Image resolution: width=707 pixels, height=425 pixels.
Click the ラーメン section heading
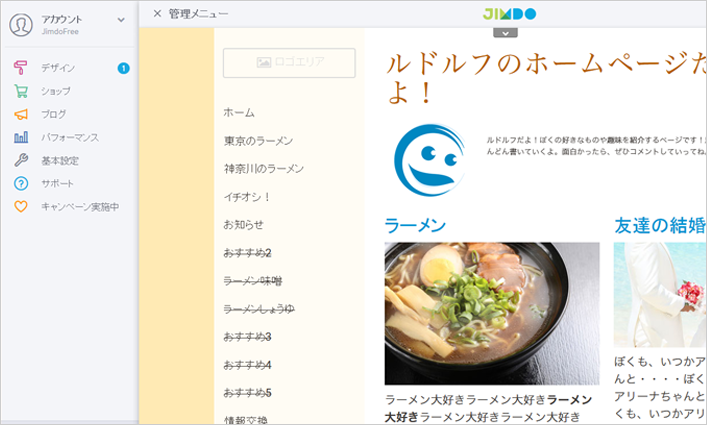click(x=415, y=225)
